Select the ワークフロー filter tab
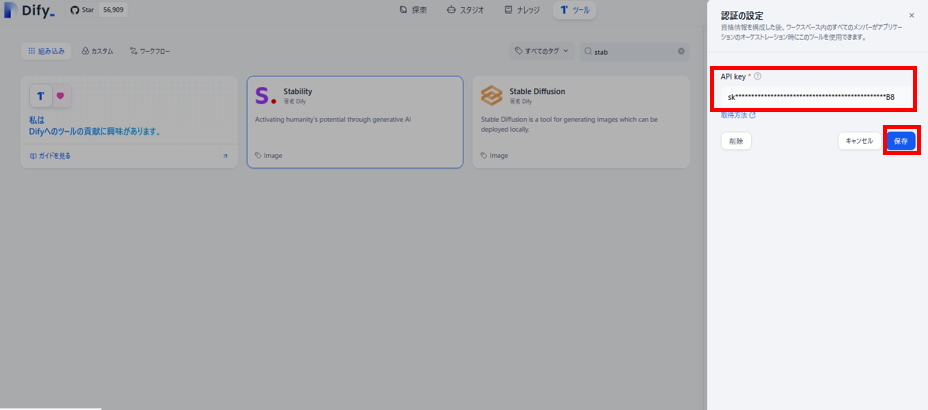 150,51
